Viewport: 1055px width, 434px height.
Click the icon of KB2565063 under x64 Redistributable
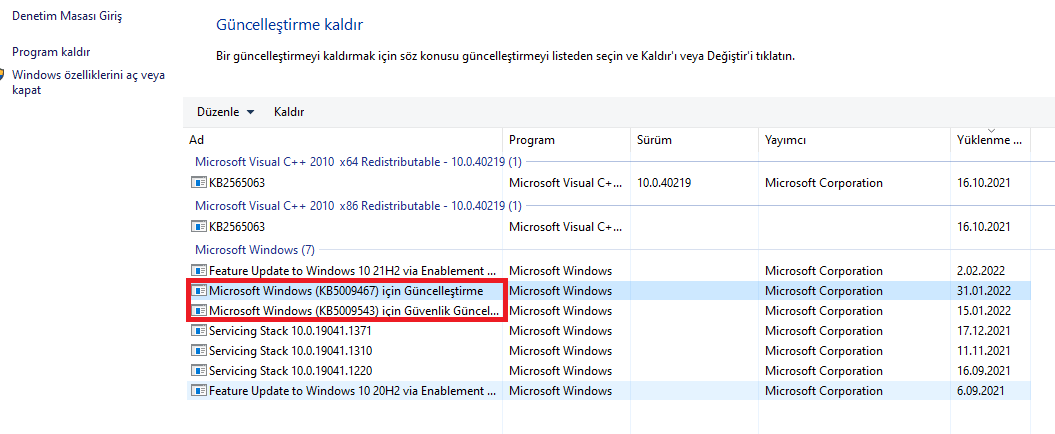click(x=198, y=182)
